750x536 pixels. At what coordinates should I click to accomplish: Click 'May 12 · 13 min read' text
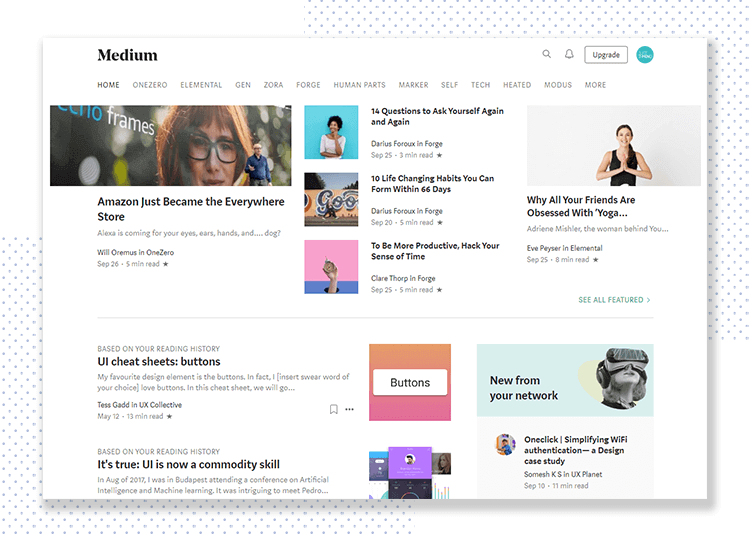130,416
